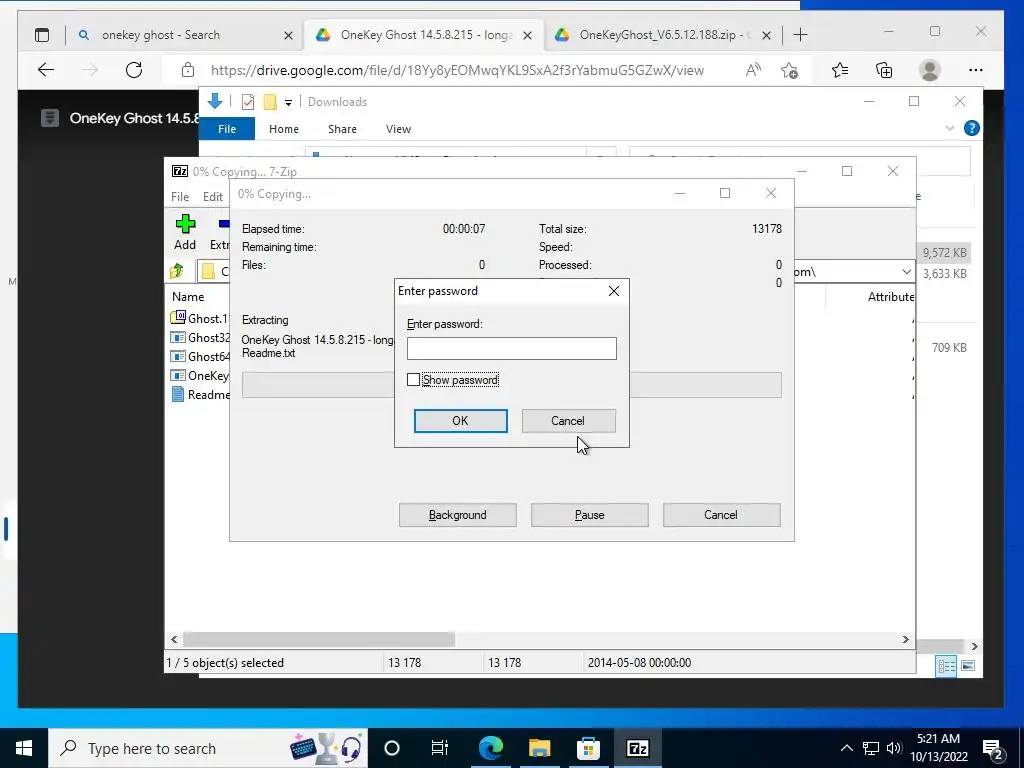Select the OneKey executable in 7-Zip list
Viewport: 1024px width, 768px height.
[x=200, y=376]
